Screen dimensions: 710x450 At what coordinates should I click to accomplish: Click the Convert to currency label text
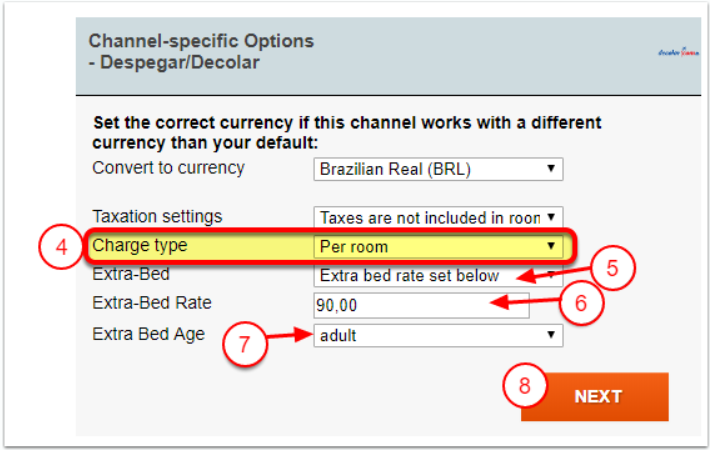click(x=168, y=168)
